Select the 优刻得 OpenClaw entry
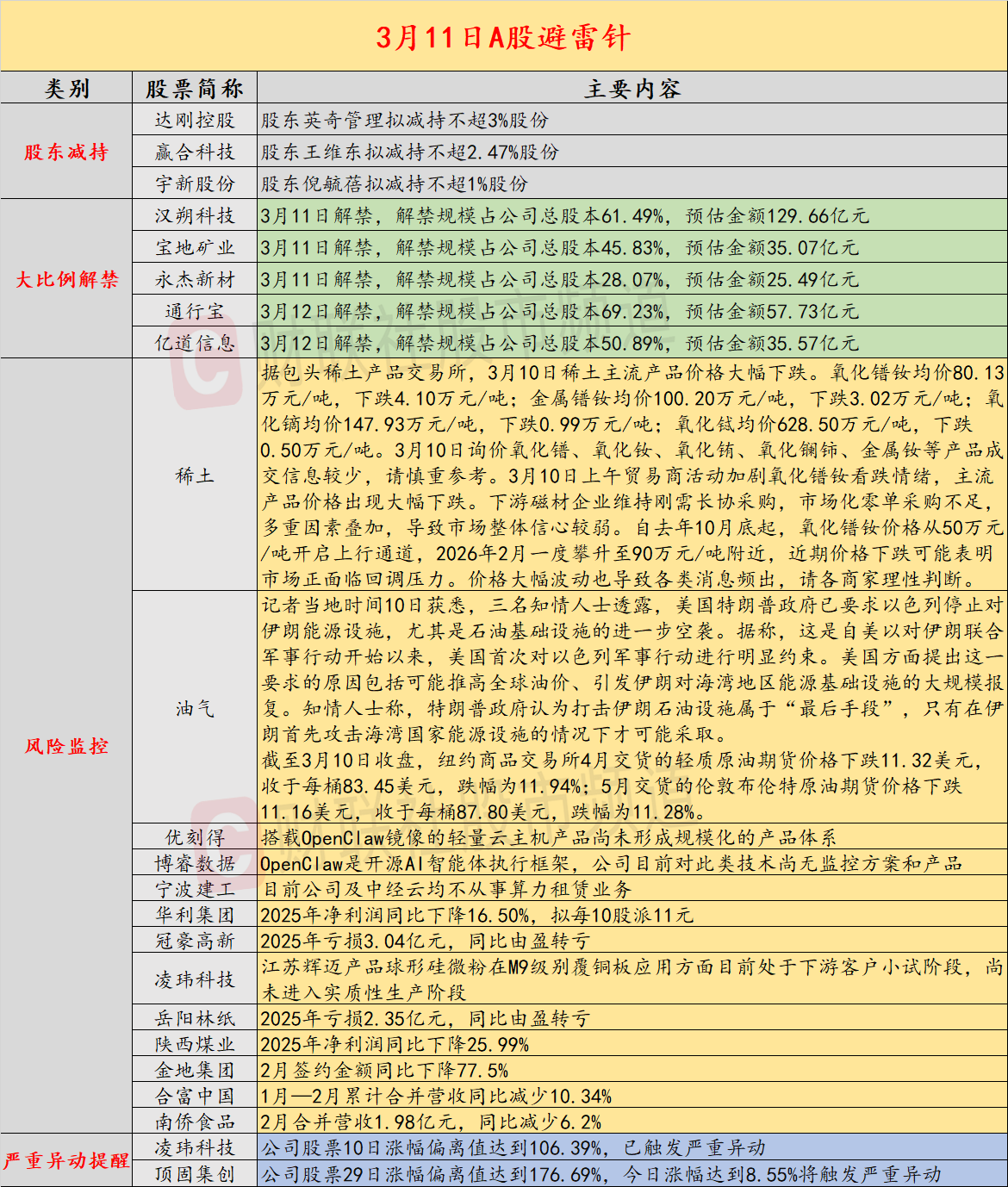 [x=194, y=834]
